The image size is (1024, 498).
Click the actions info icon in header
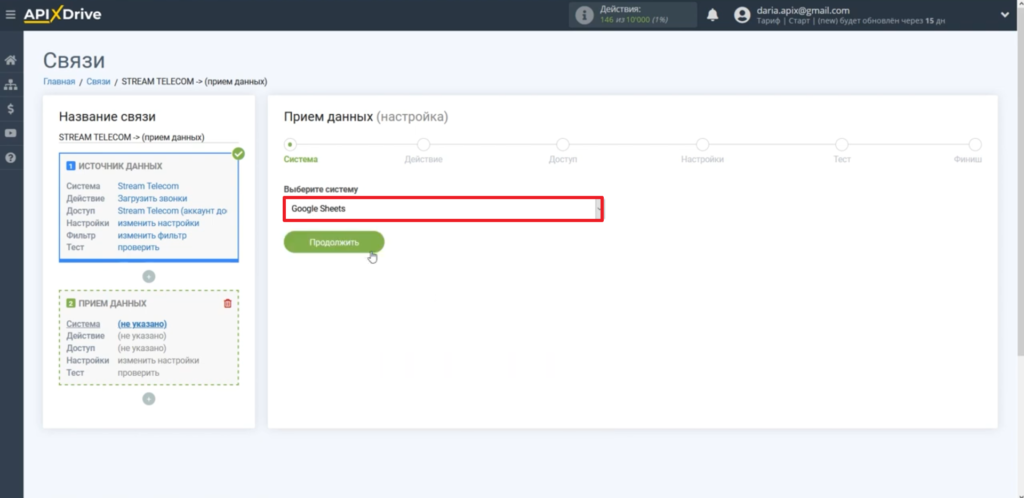[584, 15]
